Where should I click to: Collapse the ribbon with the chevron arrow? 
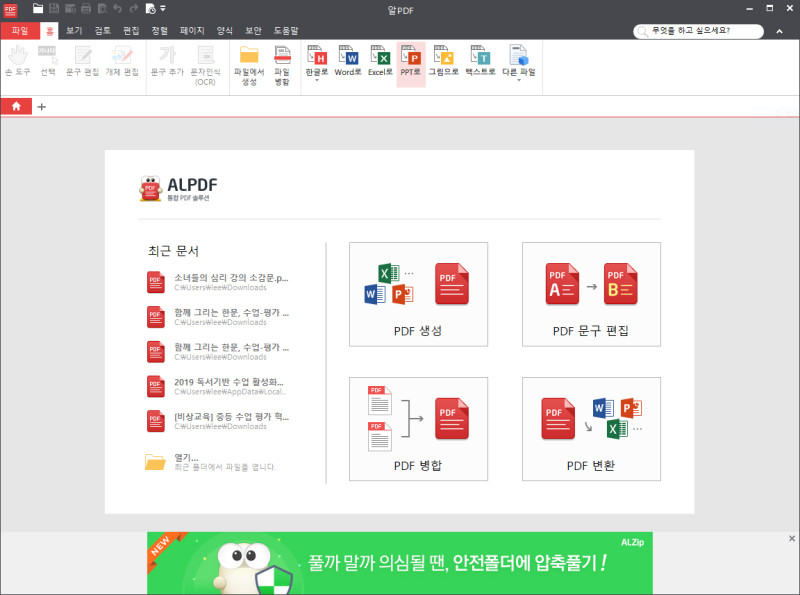(x=780, y=32)
